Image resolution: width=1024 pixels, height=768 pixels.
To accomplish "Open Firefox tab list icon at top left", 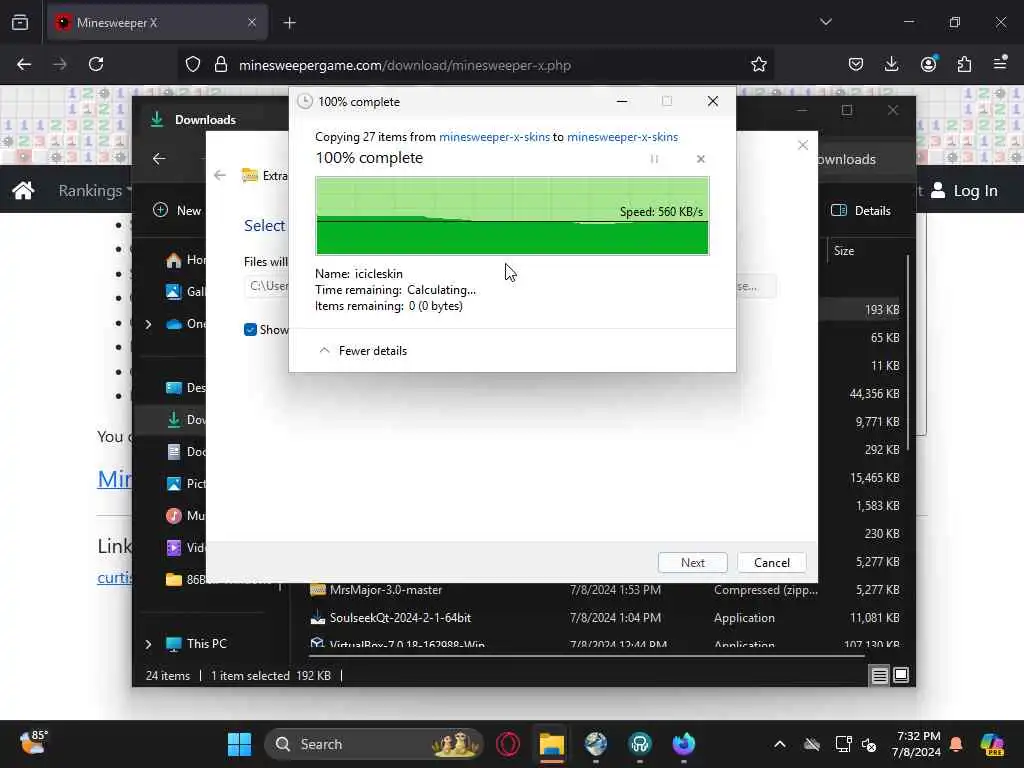I will click(20, 23).
